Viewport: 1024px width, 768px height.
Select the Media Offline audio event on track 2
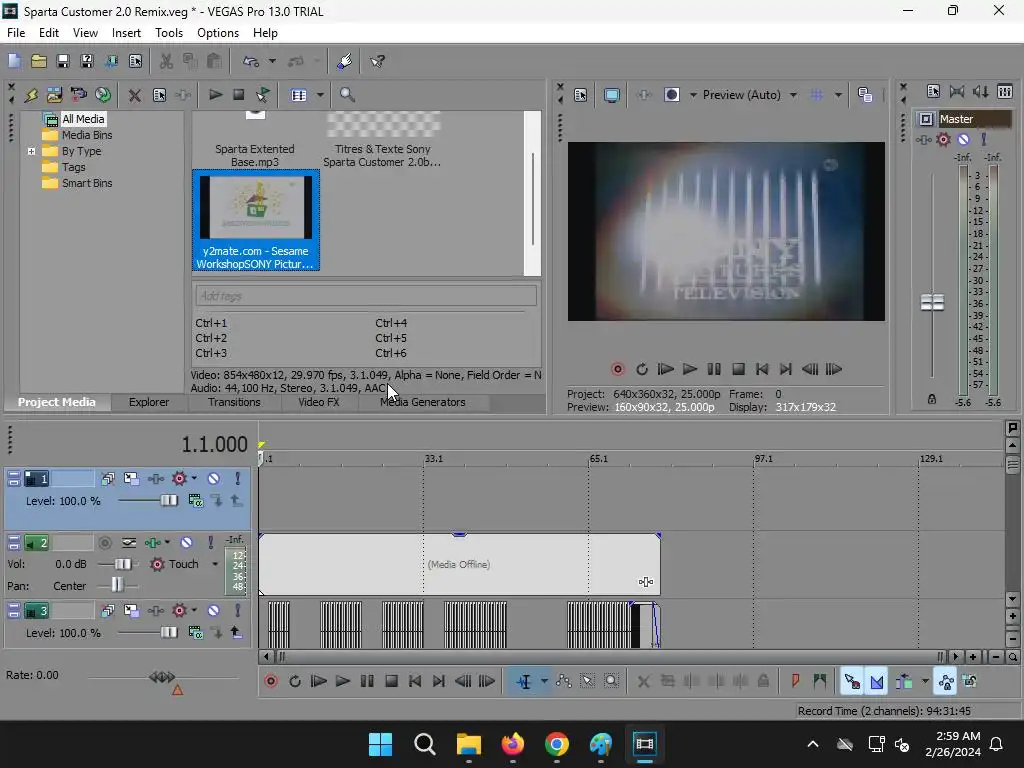click(x=459, y=565)
